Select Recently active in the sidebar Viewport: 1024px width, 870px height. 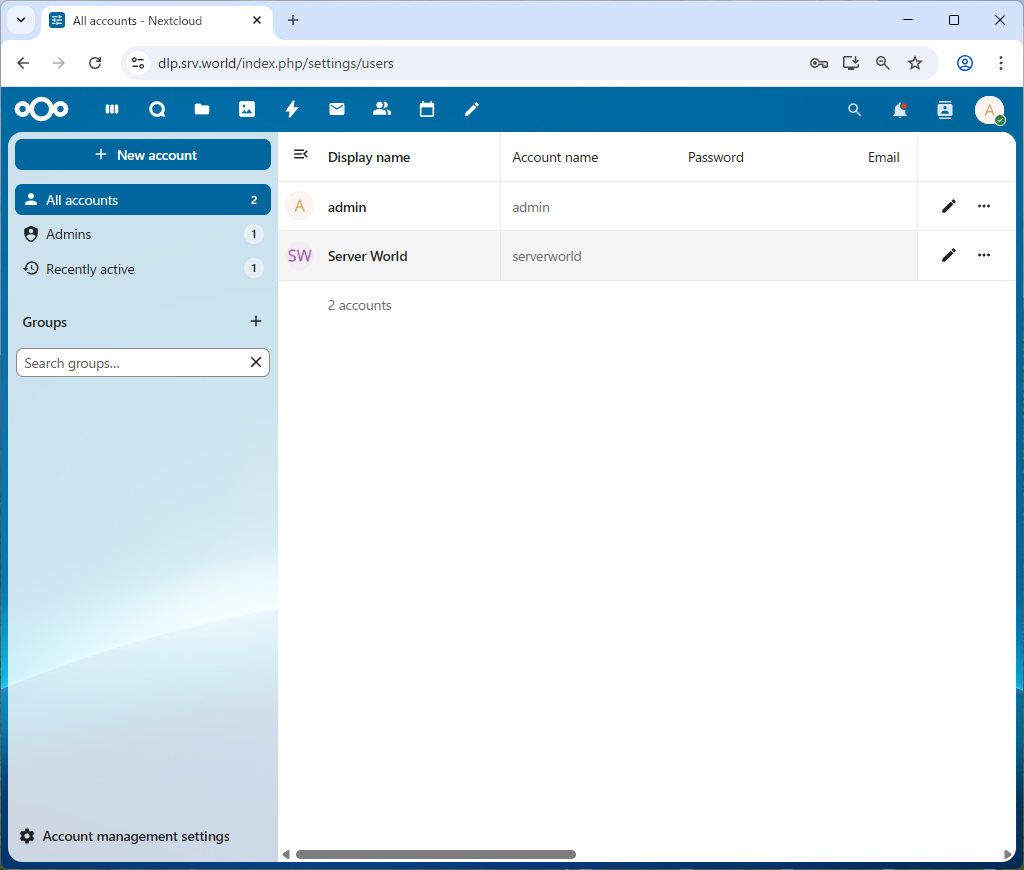[90, 269]
